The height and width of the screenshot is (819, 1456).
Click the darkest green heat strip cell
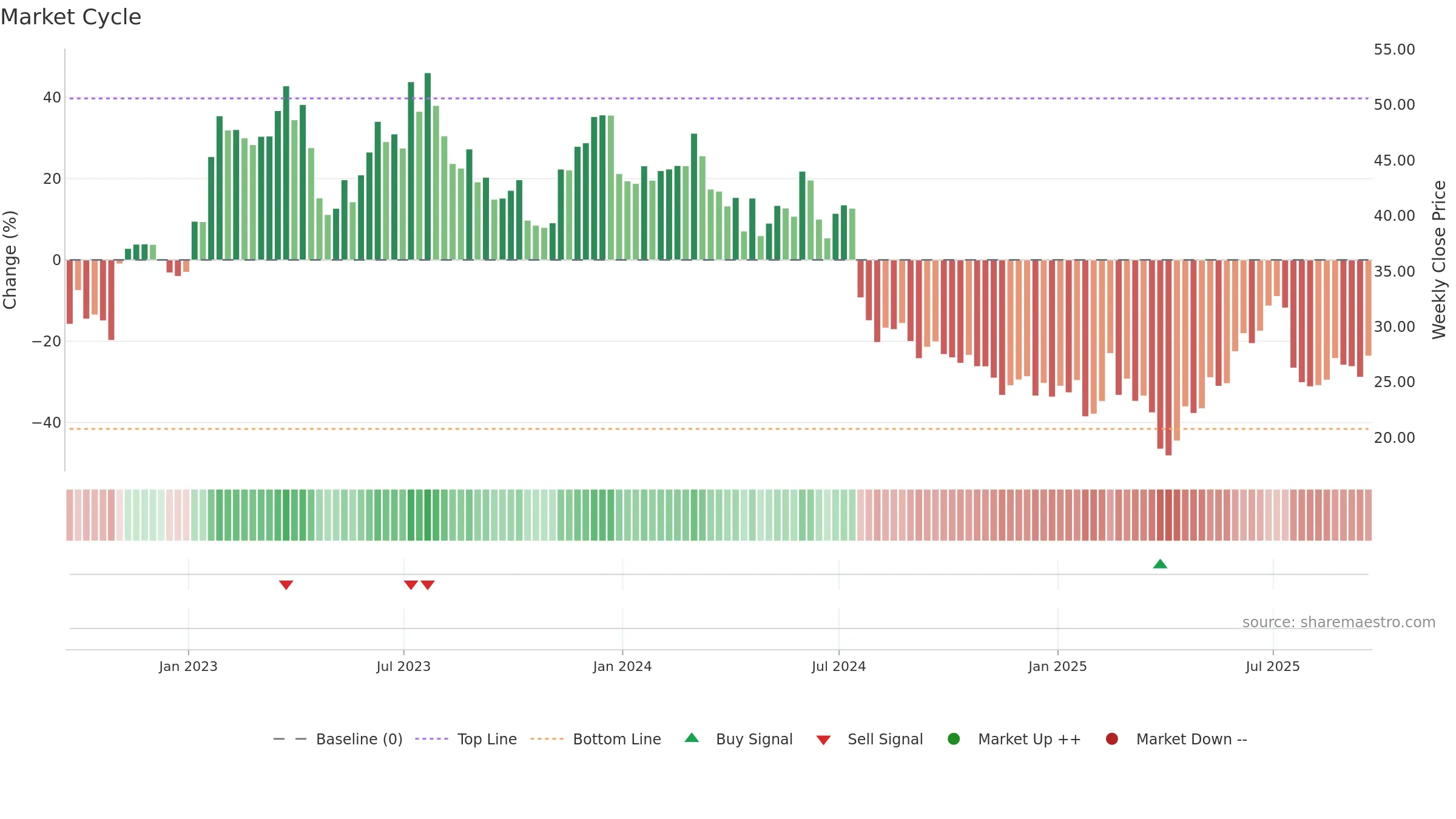point(428,515)
